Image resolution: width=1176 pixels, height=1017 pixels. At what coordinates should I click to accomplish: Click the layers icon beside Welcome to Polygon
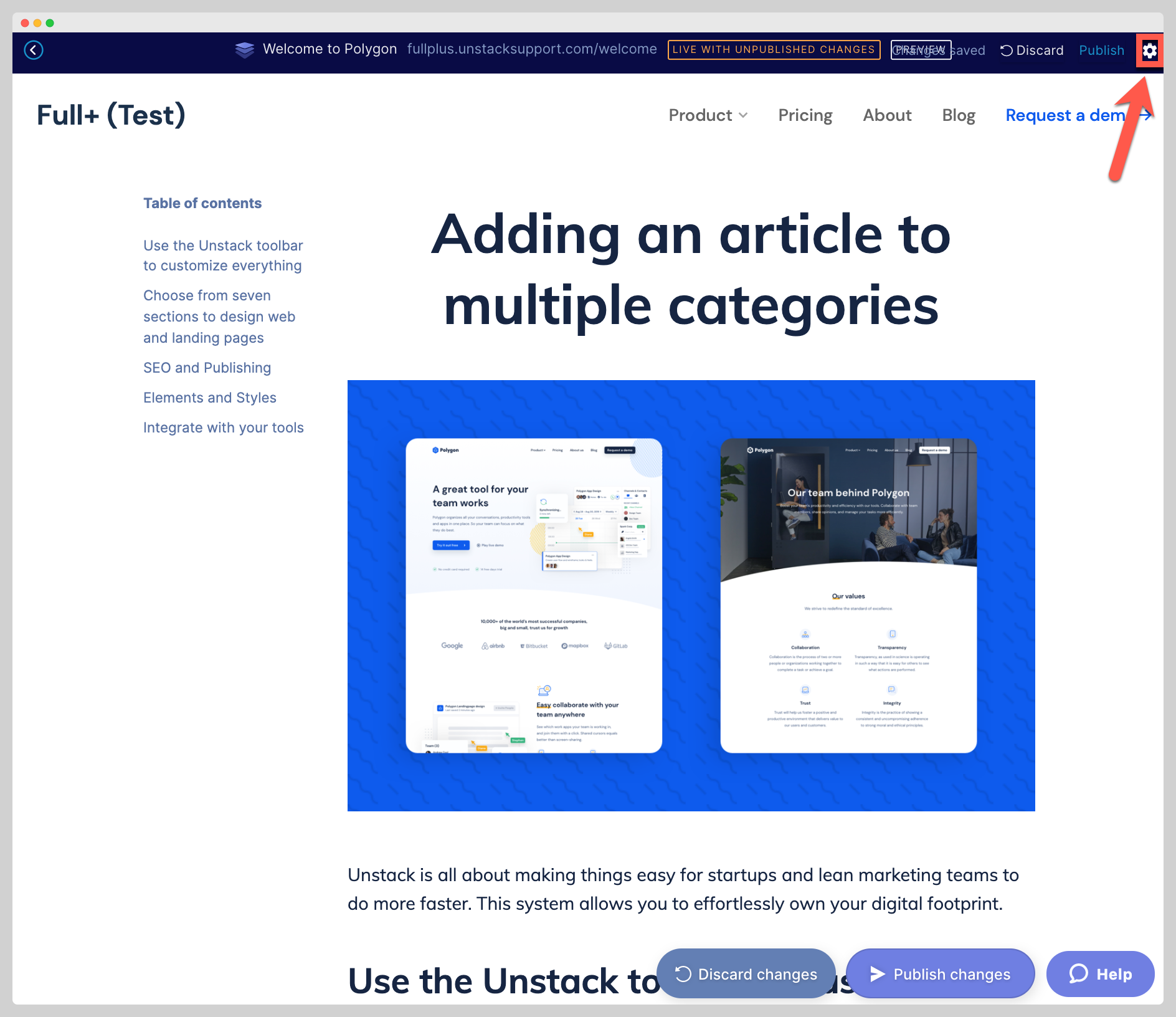coord(245,49)
